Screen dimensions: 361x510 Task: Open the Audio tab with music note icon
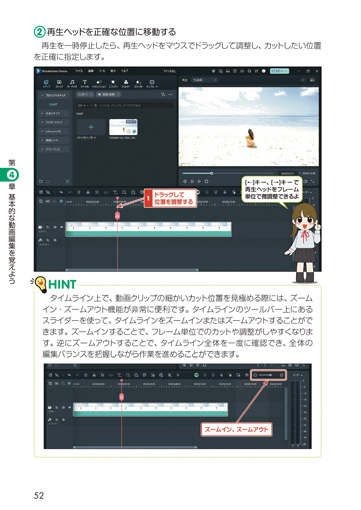[72, 83]
